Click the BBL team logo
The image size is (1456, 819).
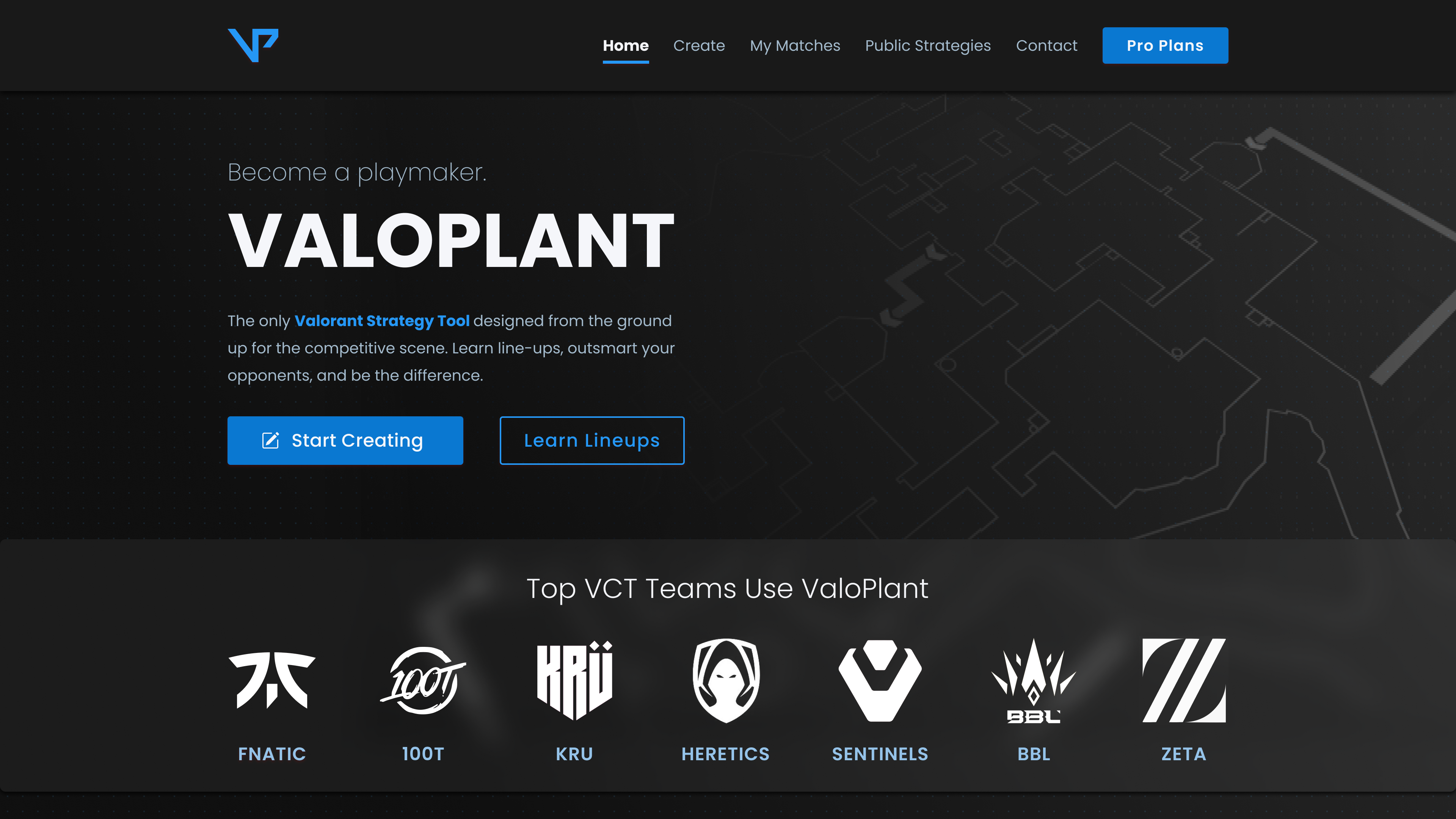click(1033, 680)
